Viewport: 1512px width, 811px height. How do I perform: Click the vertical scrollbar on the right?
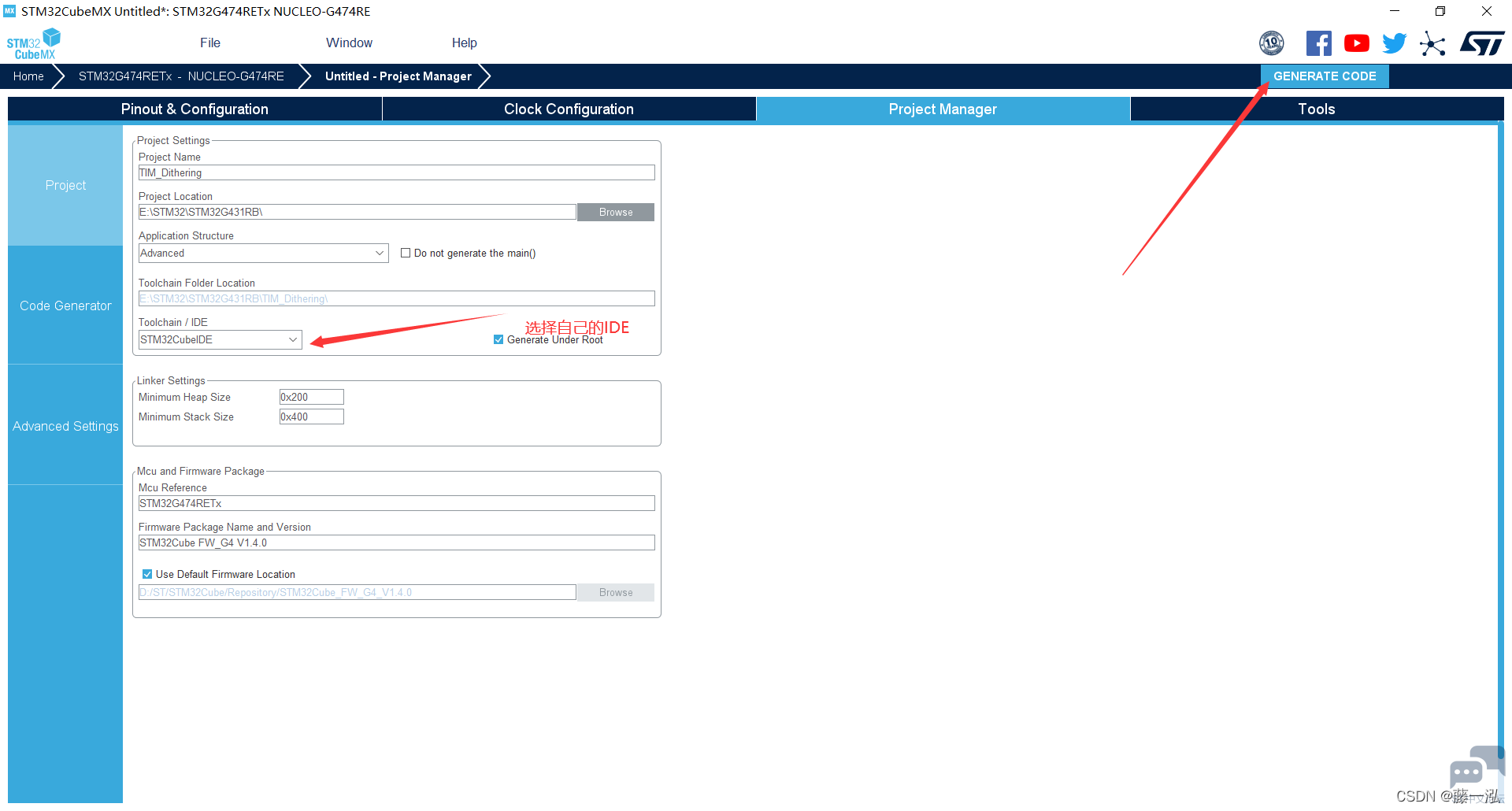(x=1501, y=441)
